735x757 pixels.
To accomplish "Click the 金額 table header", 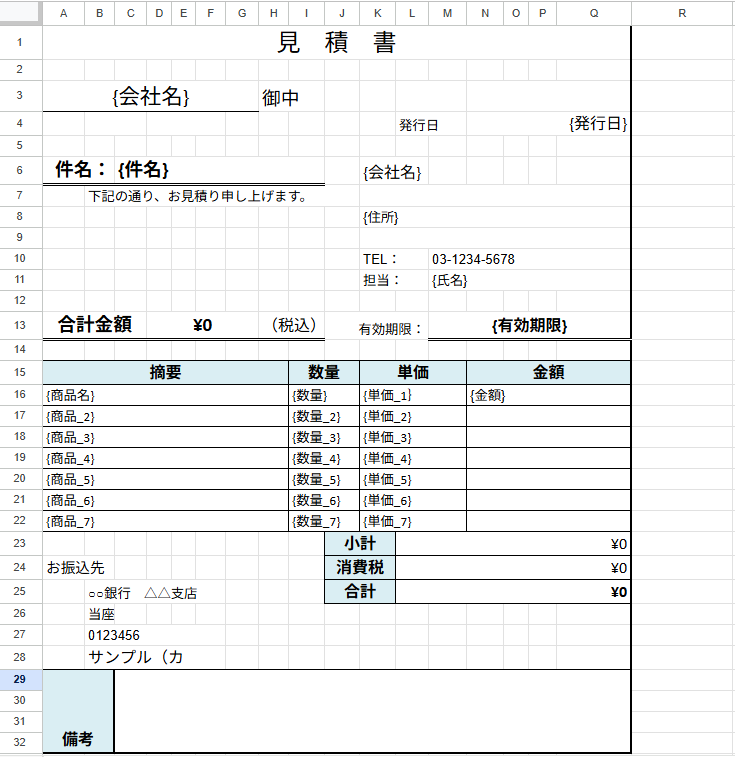I will 549,372.
